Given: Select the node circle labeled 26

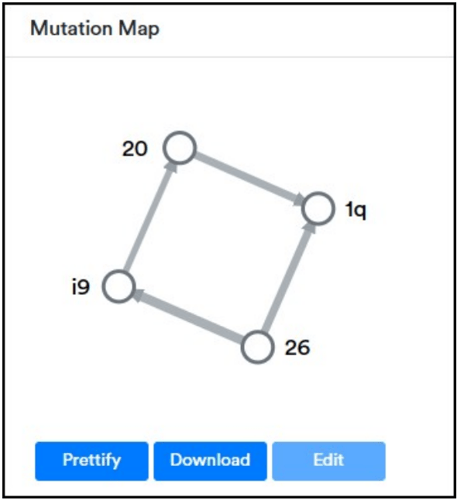Looking at the screenshot, I should click(x=257, y=347).
